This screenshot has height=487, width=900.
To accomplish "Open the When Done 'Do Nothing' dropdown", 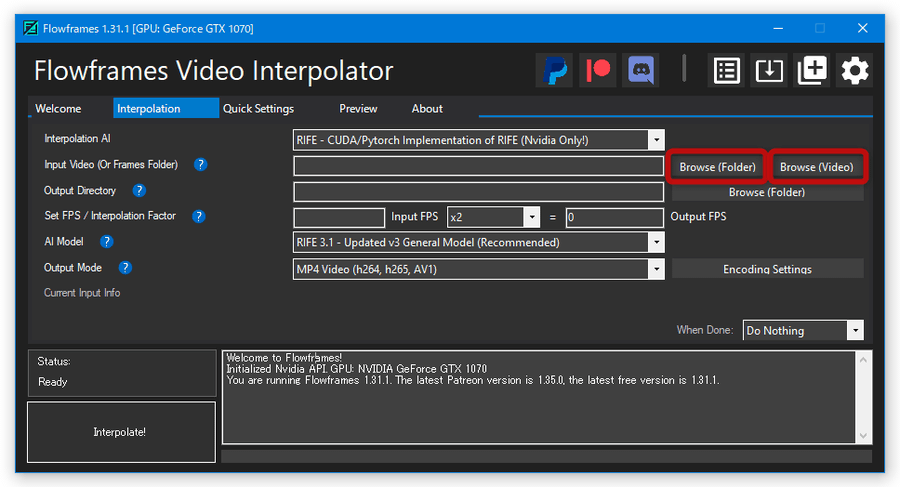I will click(x=855, y=330).
